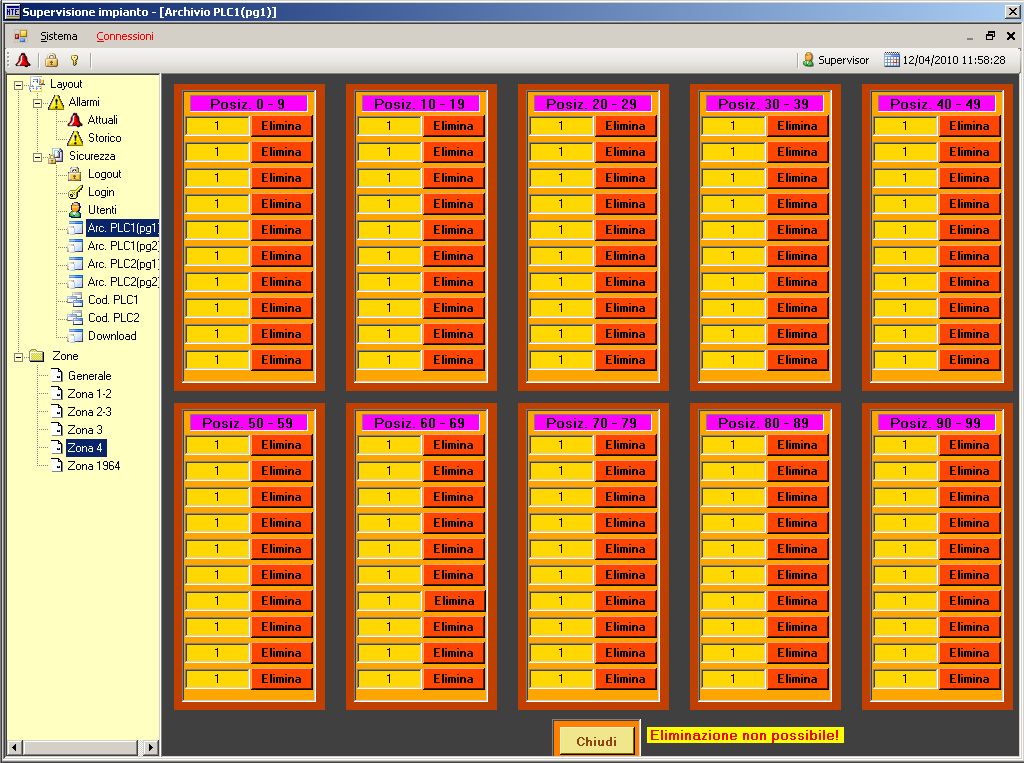The height and width of the screenshot is (763, 1024).
Task: Collapse the Allarmi tree node
Action: point(37,103)
